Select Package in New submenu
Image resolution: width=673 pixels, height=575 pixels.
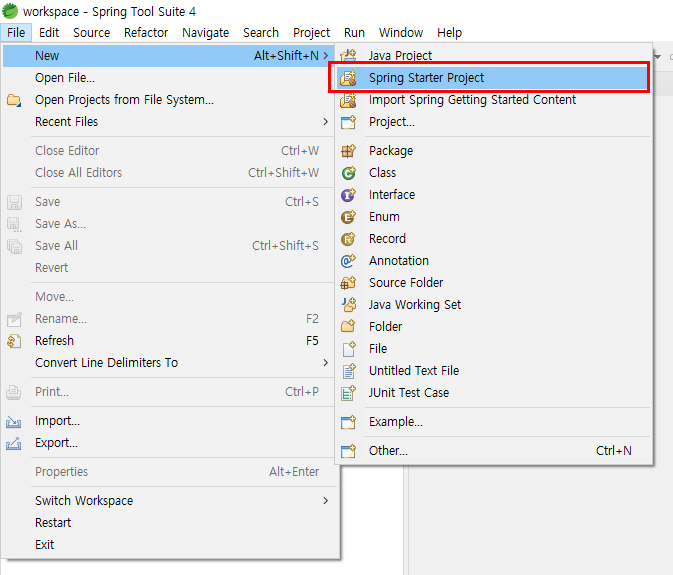tap(494, 151)
